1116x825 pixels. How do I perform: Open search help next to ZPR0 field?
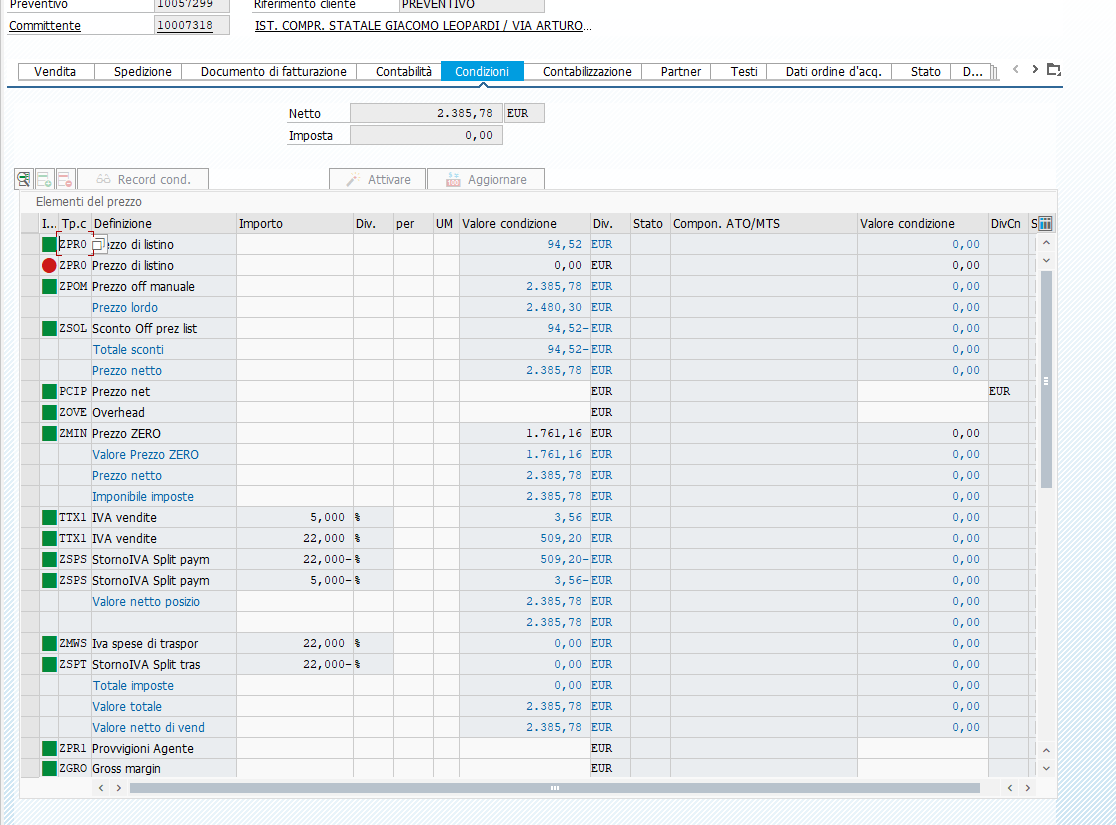click(97, 245)
